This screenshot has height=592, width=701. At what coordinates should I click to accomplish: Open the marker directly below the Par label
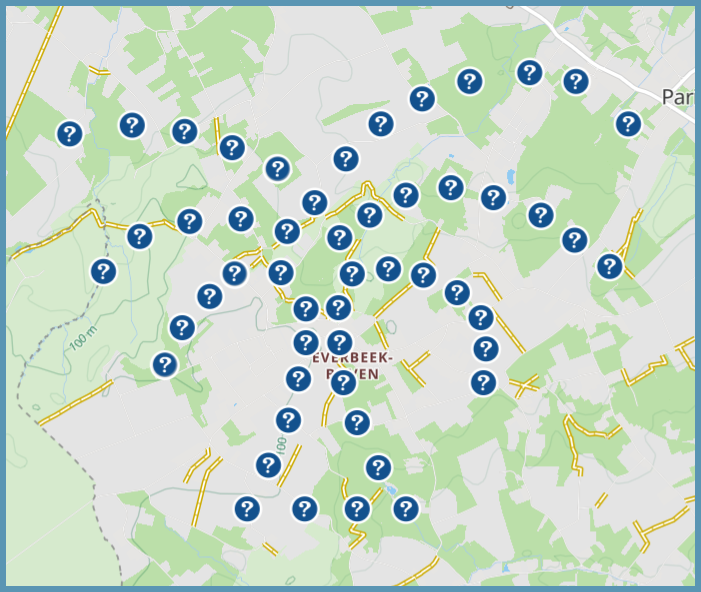pos(627,124)
